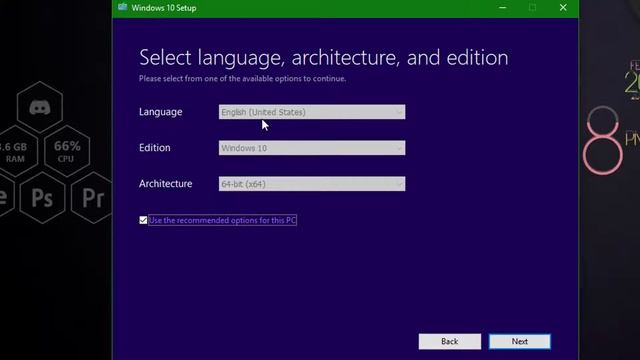Open the Language dropdown

[x=312, y=112]
